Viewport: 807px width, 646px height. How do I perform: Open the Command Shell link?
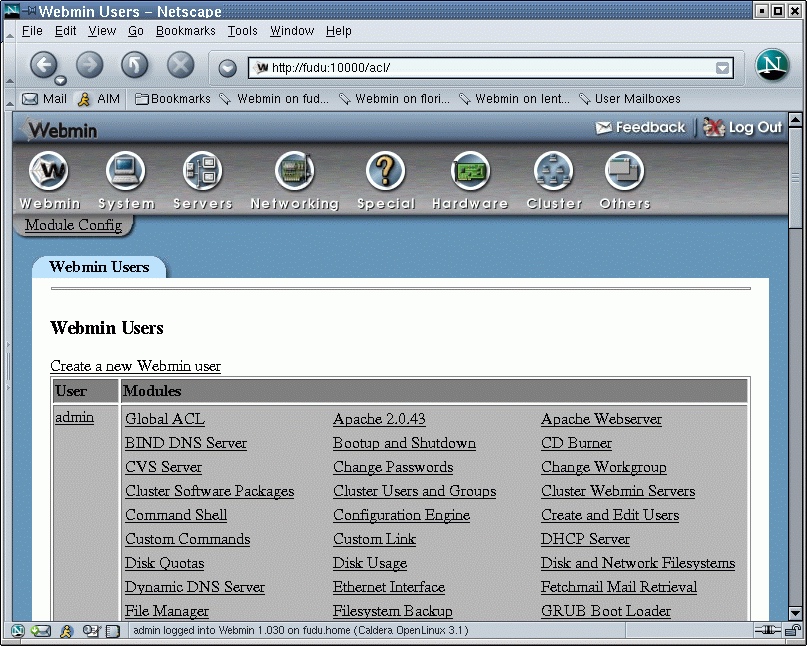tap(176, 515)
